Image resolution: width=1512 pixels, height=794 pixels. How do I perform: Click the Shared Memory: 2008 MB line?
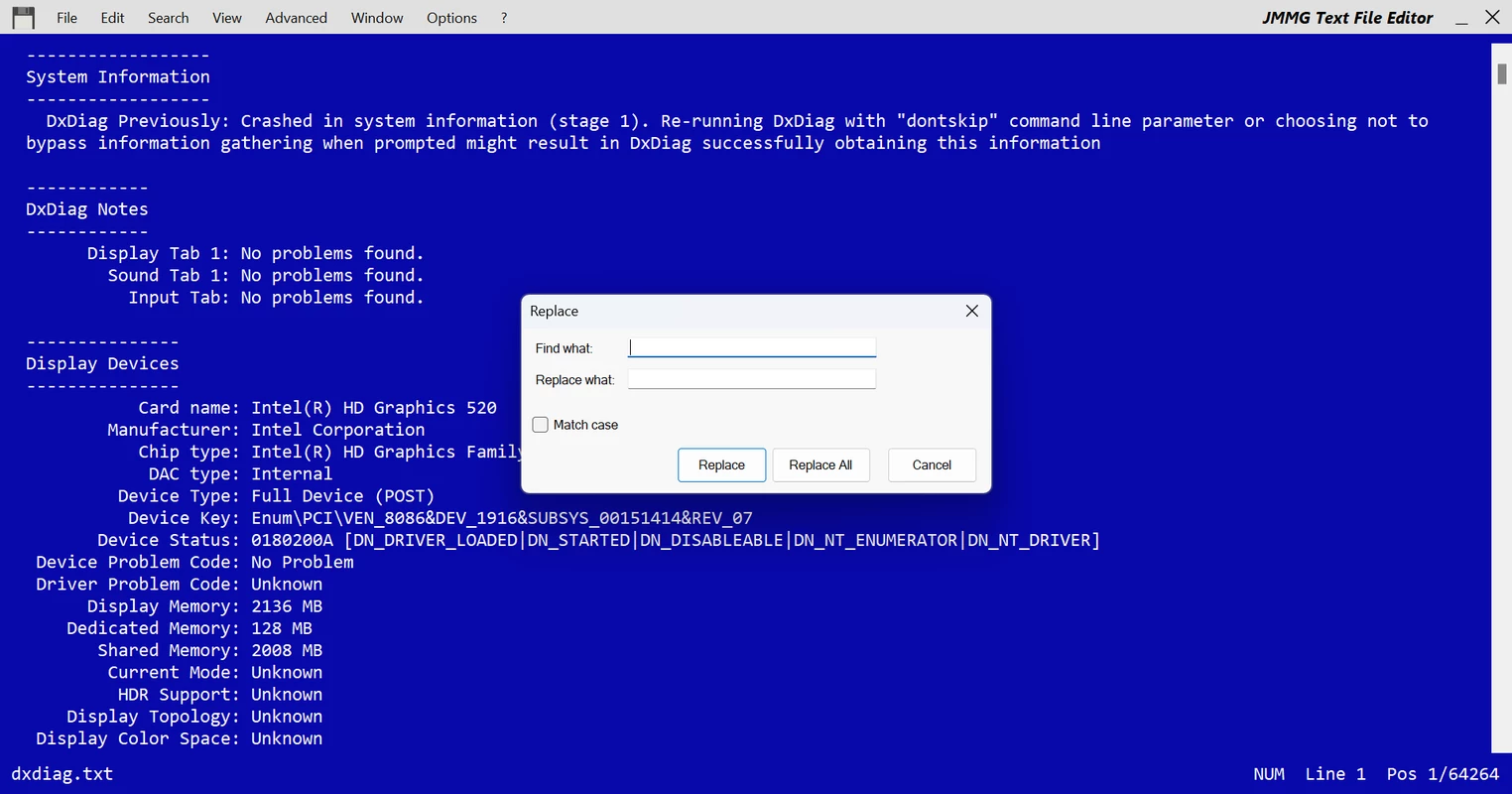coord(209,650)
